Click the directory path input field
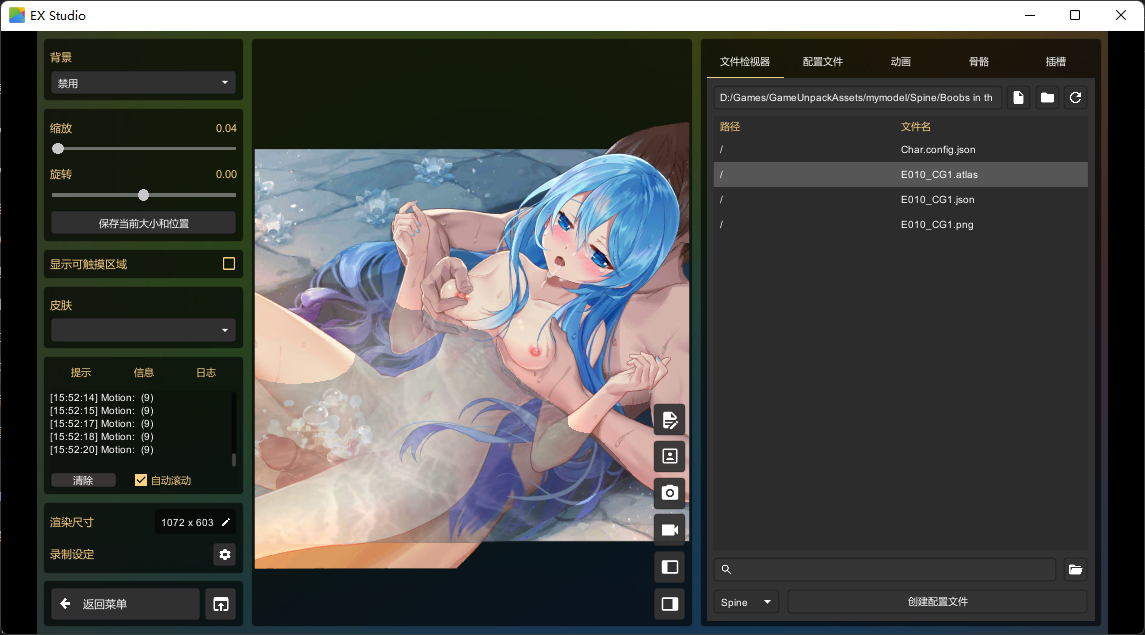The height and width of the screenshot is (635, 1145). point(857,98)
